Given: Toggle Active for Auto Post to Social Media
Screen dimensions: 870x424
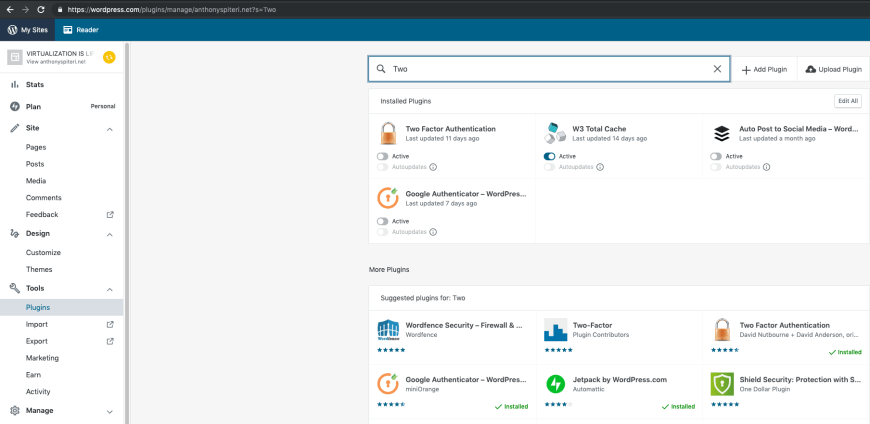Looking at the screenshot, I should pos(716,157).
